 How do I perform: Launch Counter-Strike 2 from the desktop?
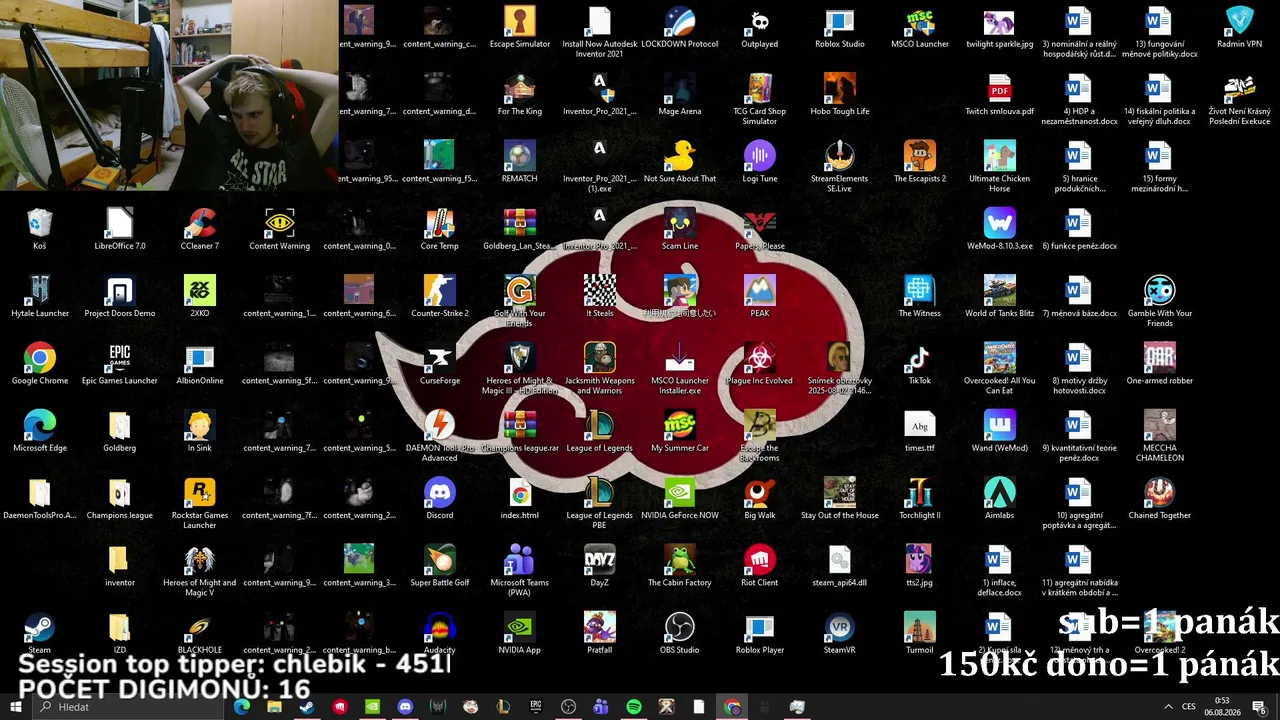click(439, 290)
